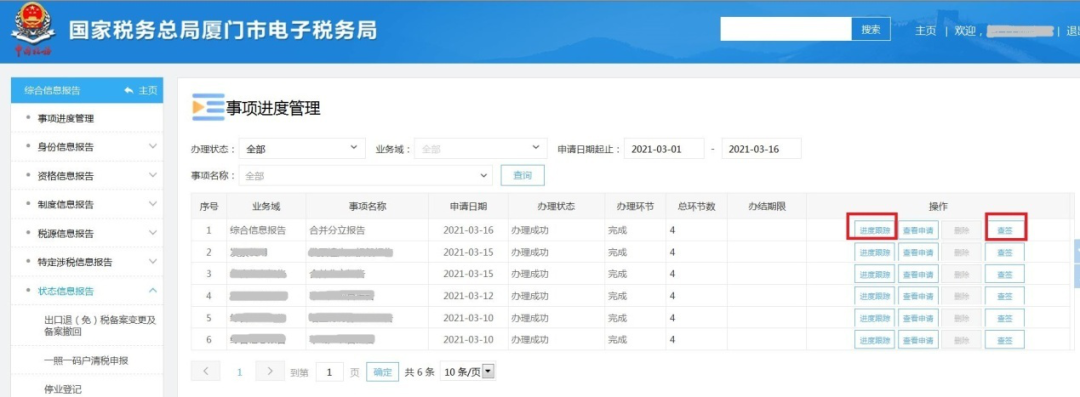Image resolution: width=1080 pixels, height=397 pixels.
Task: Focus the header search input box
Action: (x=787, y=29)
